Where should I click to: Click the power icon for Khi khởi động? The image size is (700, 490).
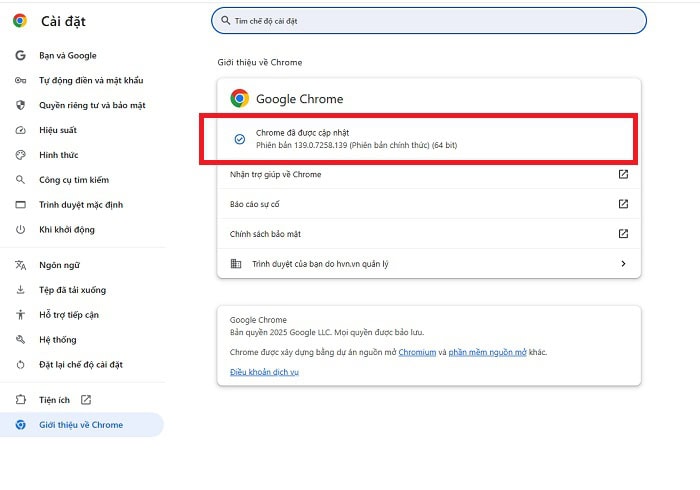[x=21, y=230]
